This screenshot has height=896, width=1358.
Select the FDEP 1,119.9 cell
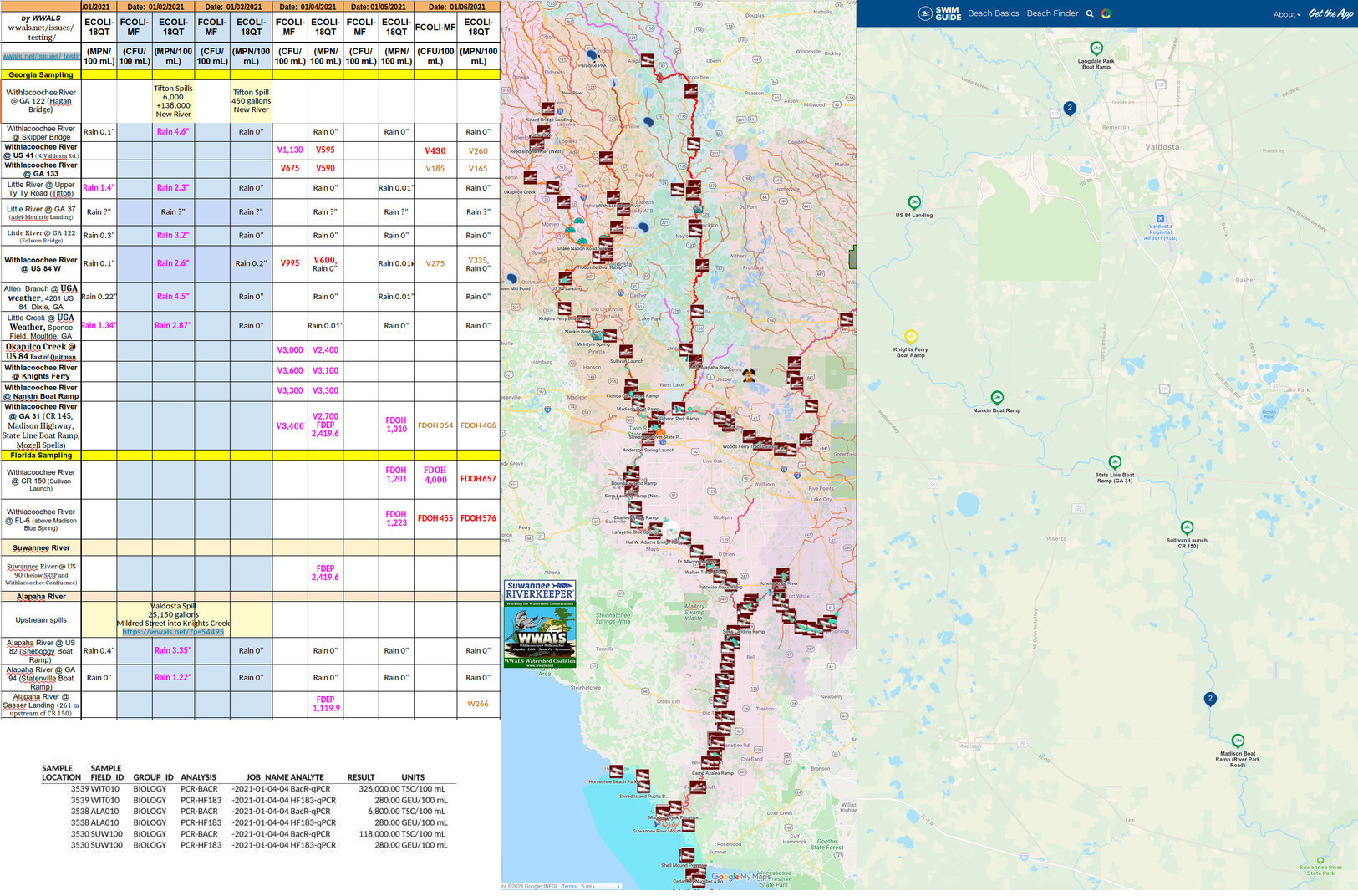pos(325,704)
